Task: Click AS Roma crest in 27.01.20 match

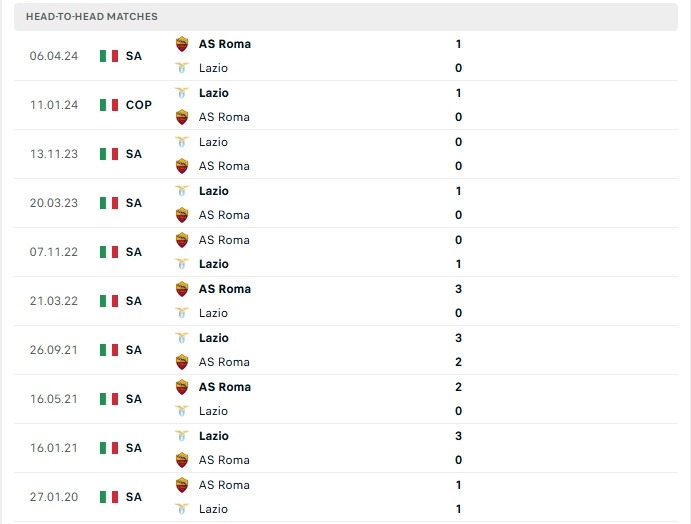Action: point(182,485)
